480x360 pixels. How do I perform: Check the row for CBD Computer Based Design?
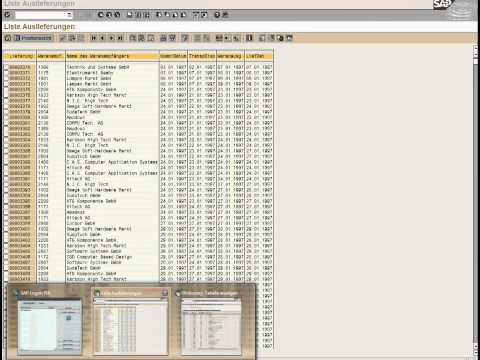[6, 257]
